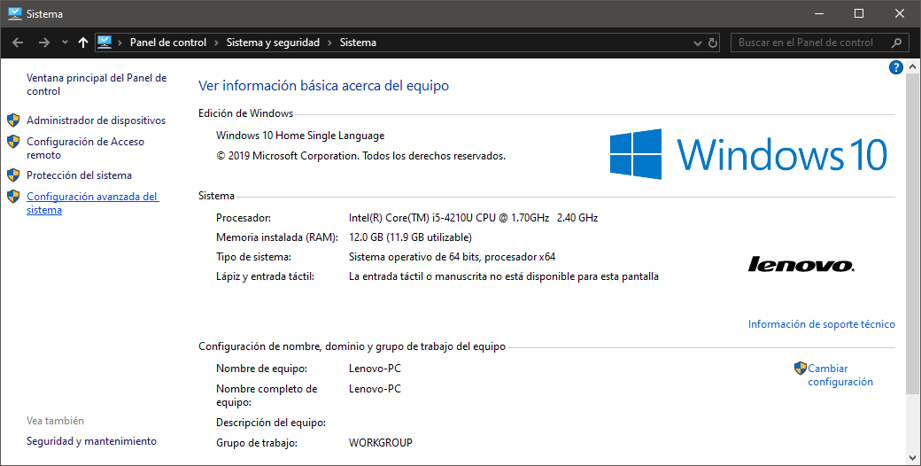Click the shield icon beside Administrador de dispositivos
The image size is (921, 466).
[x=13, y=120]
